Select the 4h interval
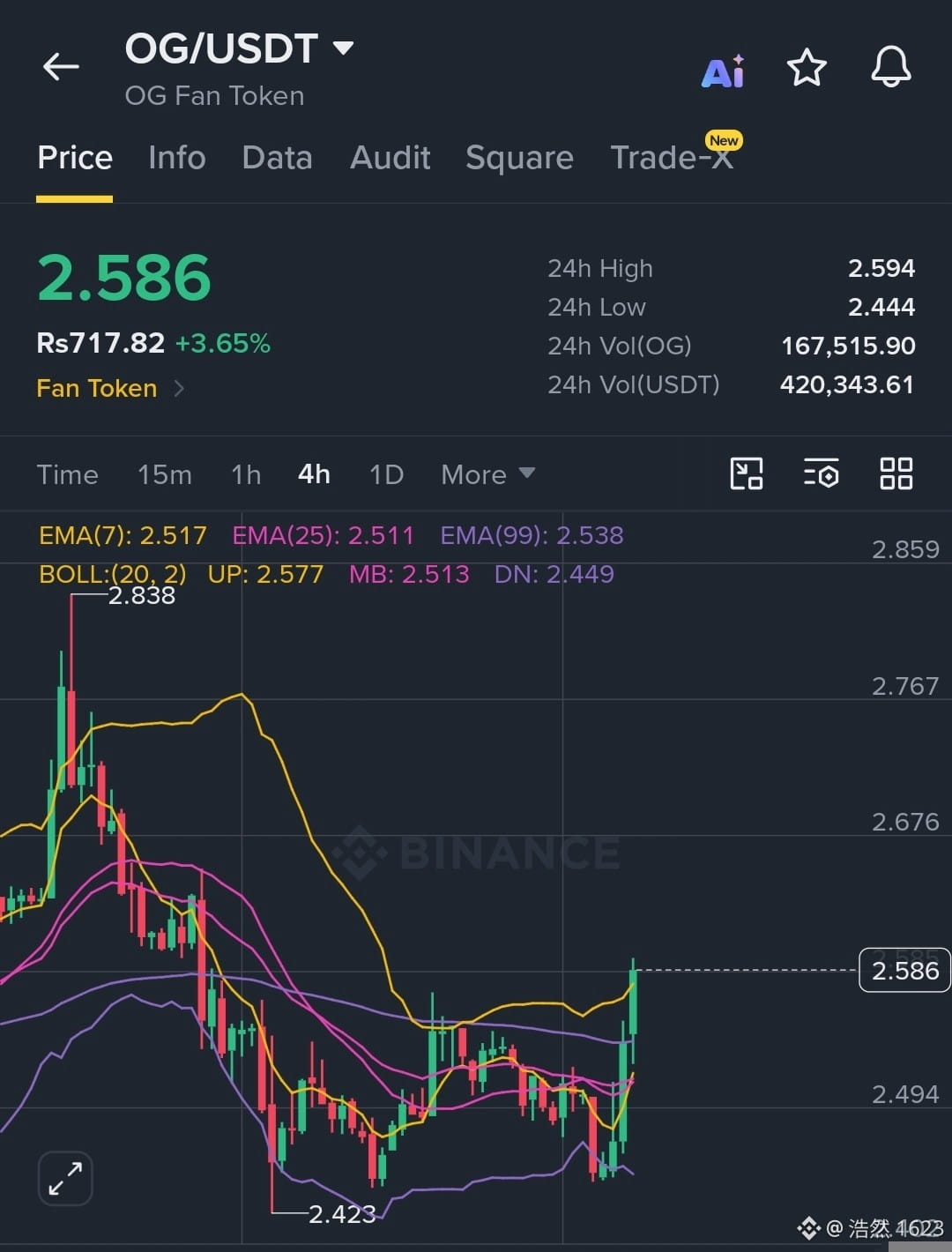This screenshot has height=1252, width=952. [x=314, y=474]
